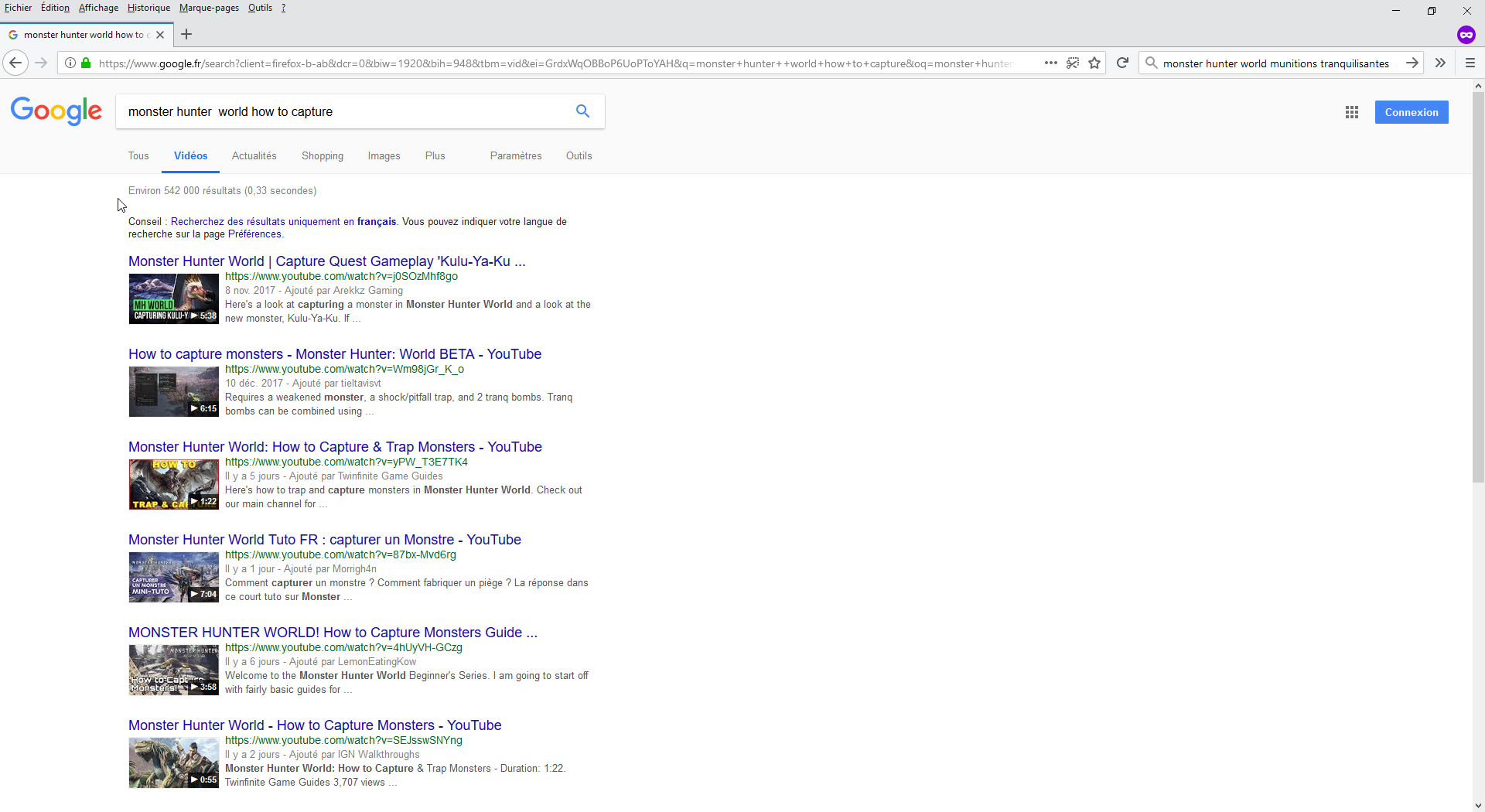
Task: Click the Google logo
Action: pos(56,111)
